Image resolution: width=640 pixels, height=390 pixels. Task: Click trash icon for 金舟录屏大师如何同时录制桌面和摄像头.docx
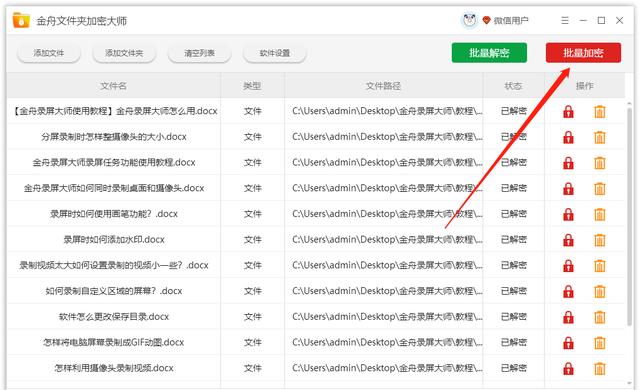600,188
